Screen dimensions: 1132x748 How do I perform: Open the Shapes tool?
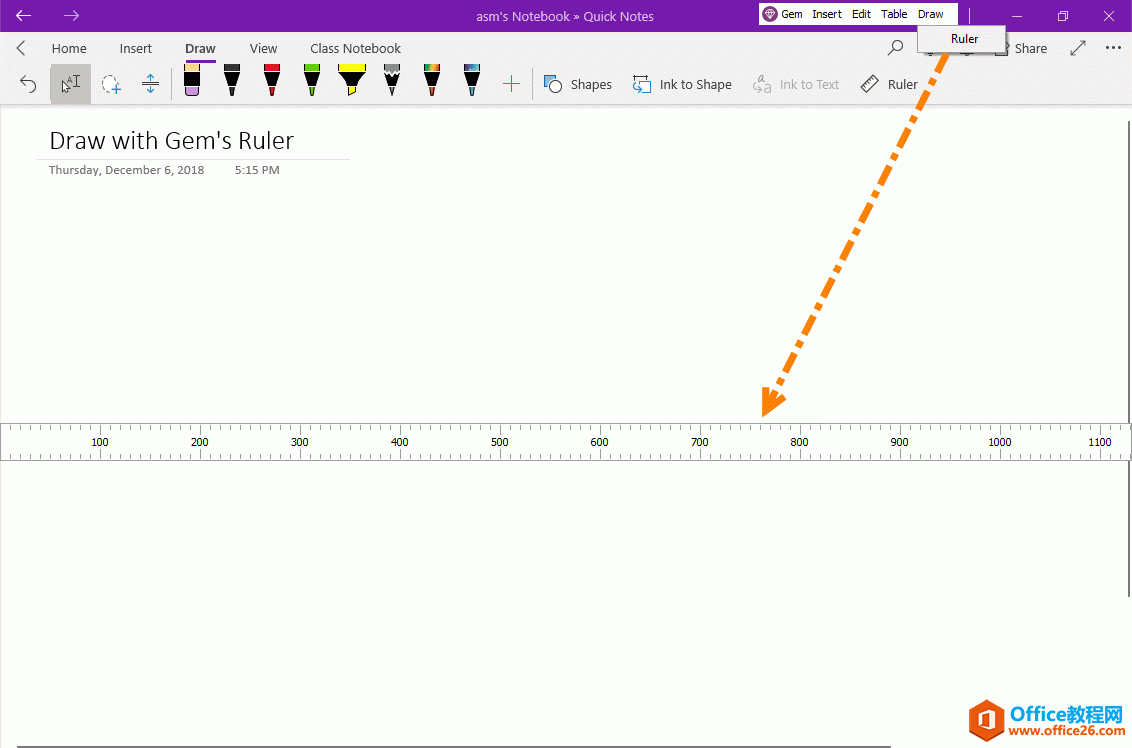578,84
